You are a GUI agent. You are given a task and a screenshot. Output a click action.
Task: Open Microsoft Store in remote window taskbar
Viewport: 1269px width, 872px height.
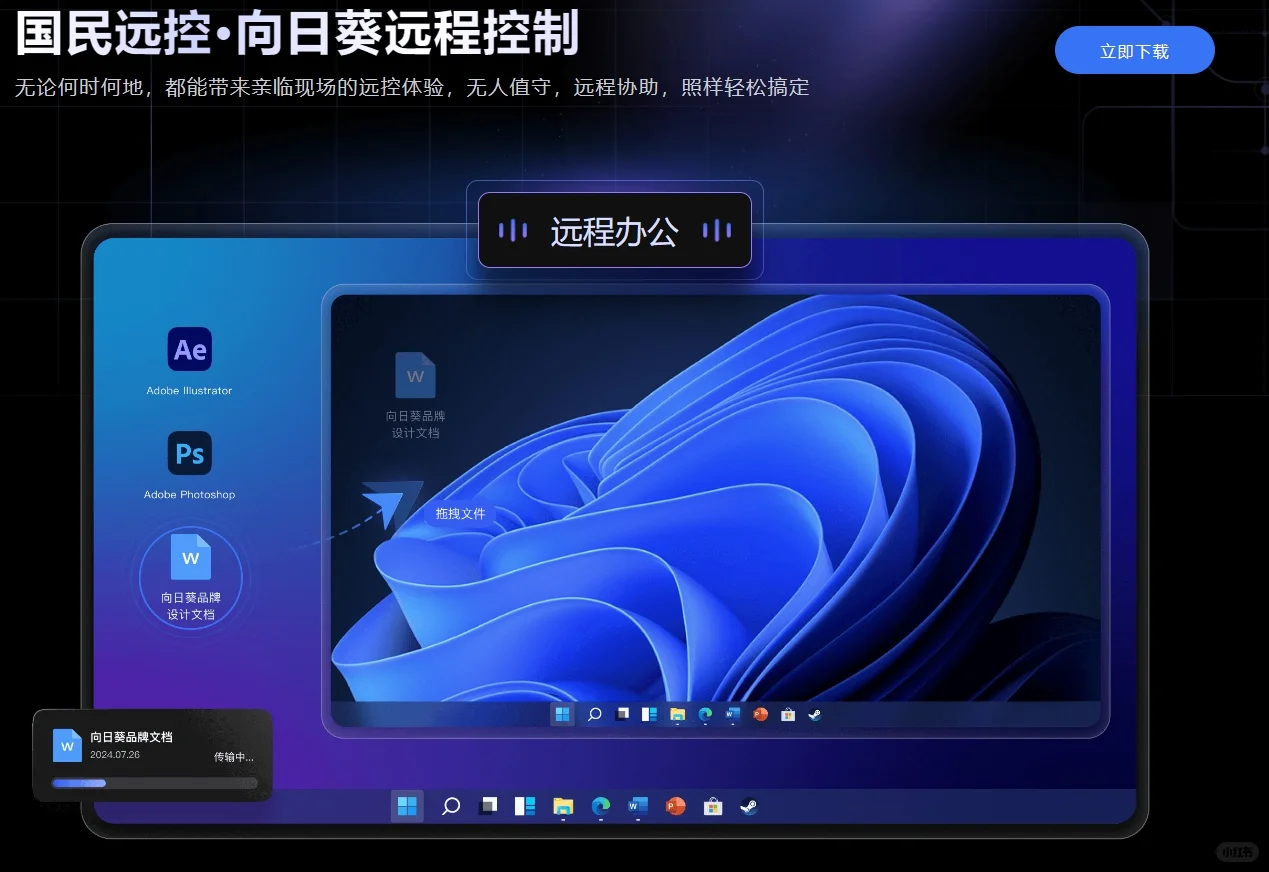[x=788, y=714]
